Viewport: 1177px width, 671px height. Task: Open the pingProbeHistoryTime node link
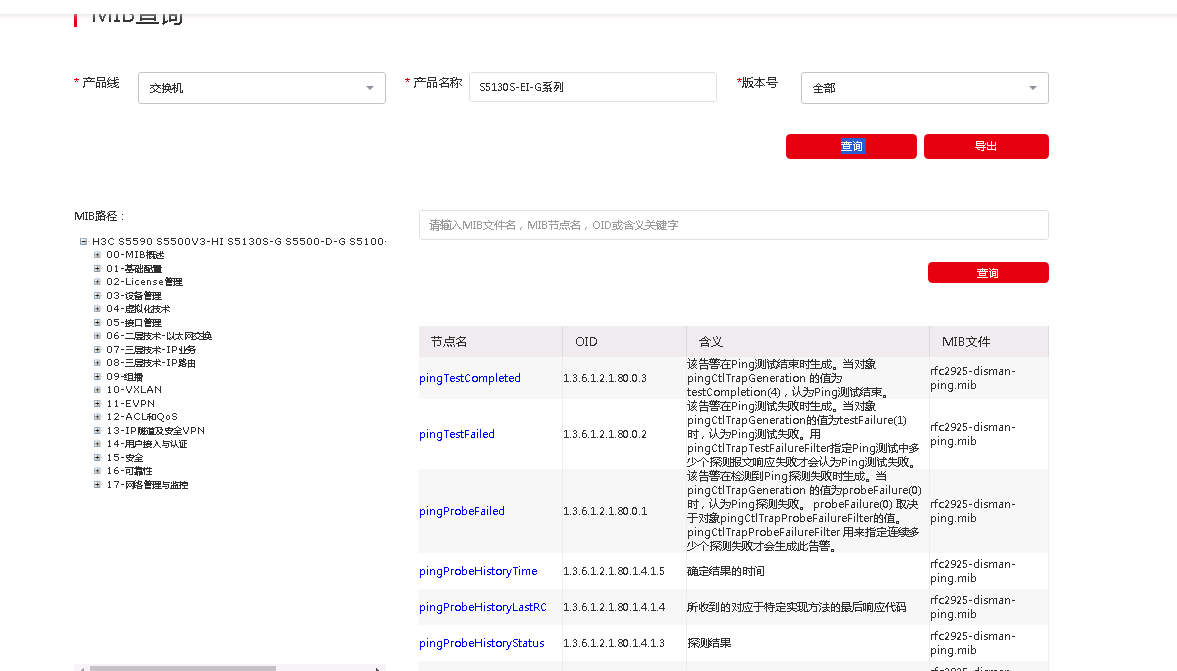click(478, 571)
